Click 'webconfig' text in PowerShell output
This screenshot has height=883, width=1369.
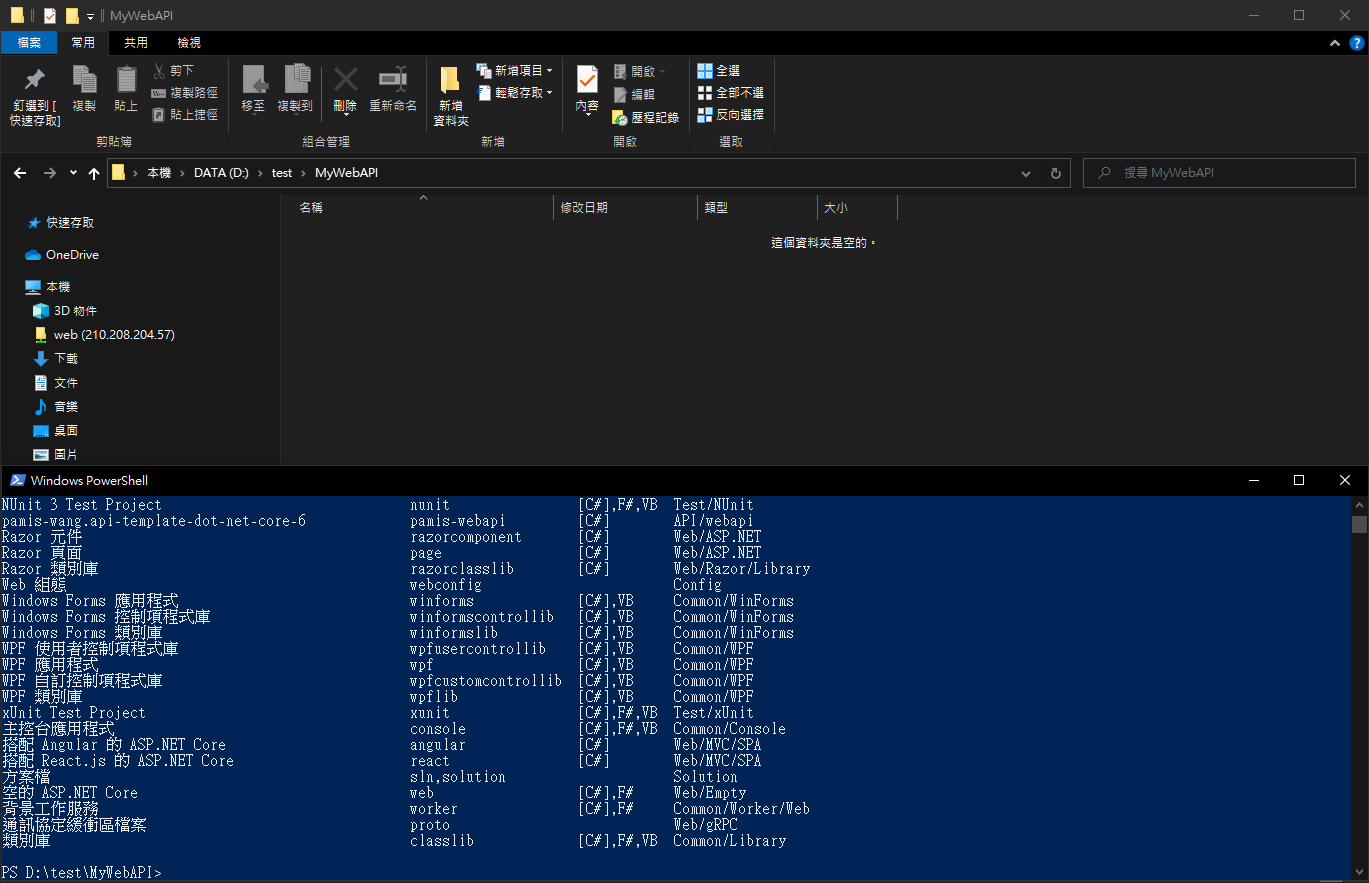point(446,585)
